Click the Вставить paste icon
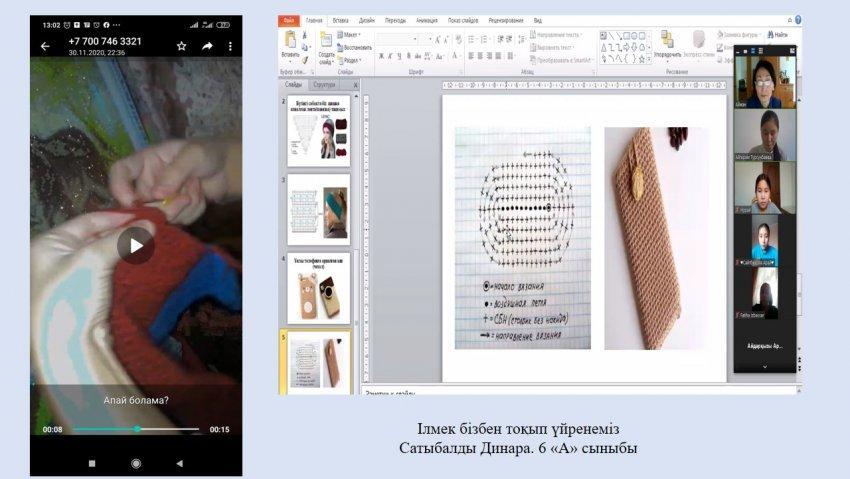The height and width of the screenshot is (479, 850). click(x=291, y=39)
